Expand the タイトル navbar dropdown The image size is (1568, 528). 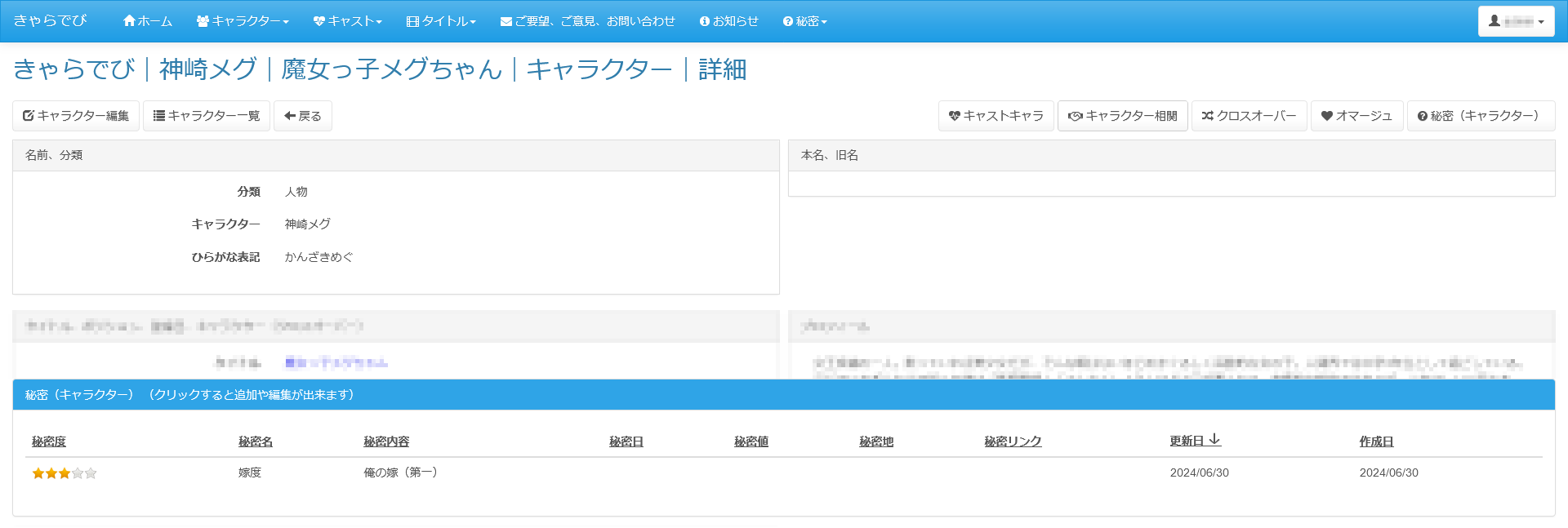click(x=441, y=21)
